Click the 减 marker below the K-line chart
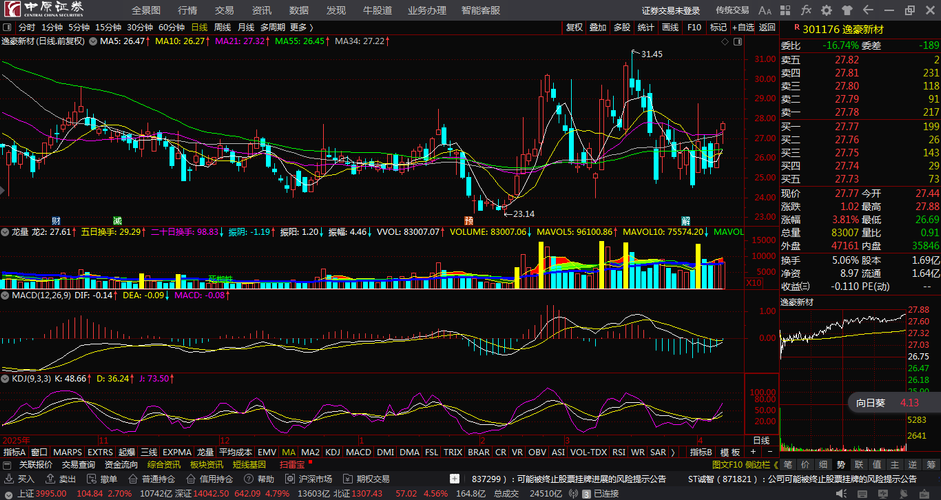Screen dimensions: 941x500 117,219
